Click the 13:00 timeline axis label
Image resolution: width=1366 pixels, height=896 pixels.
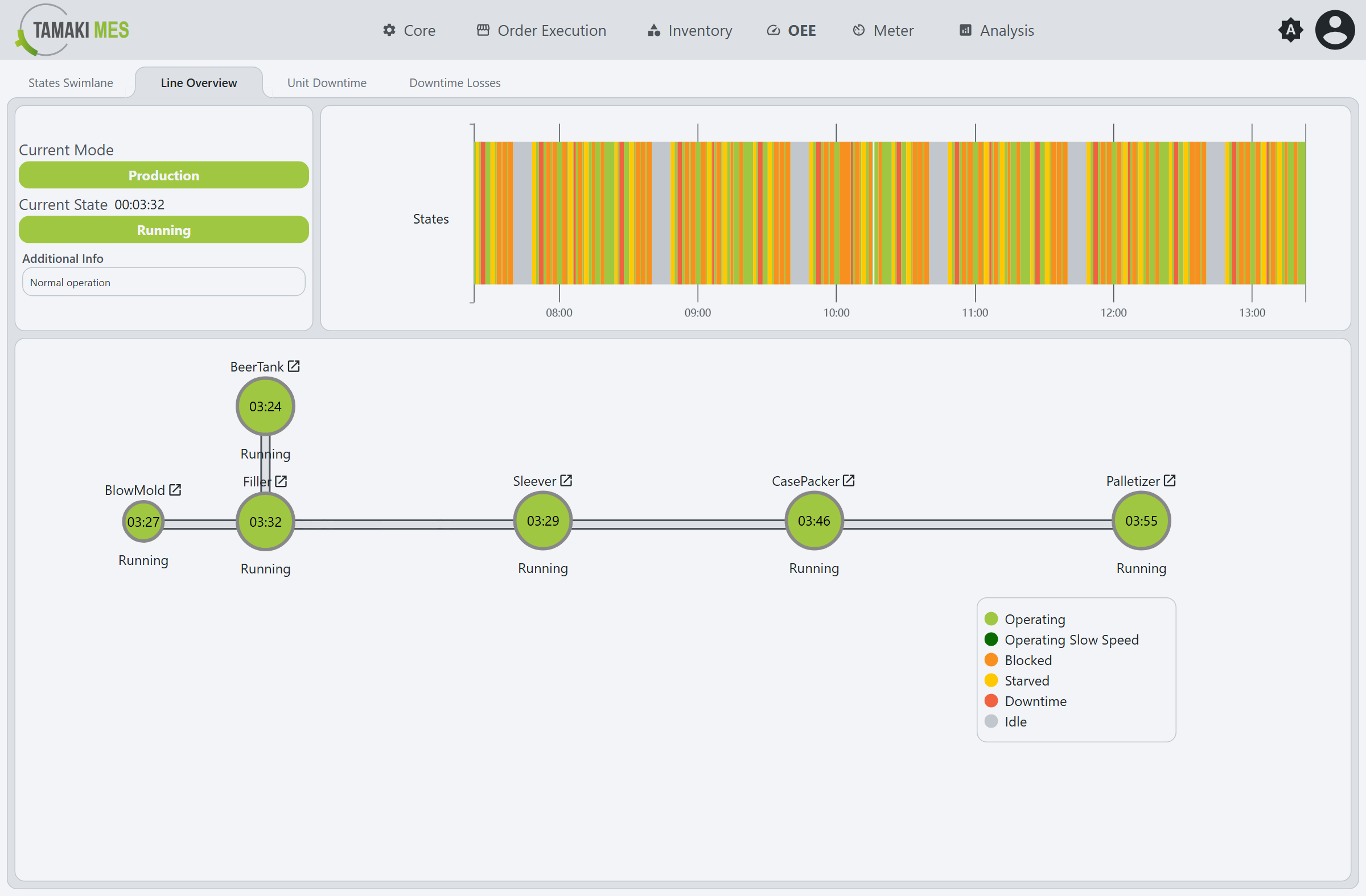tap(1252, 313)
